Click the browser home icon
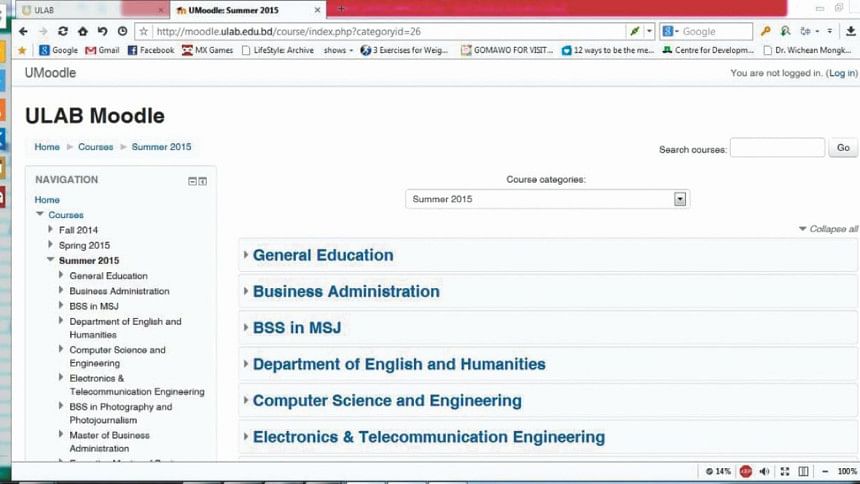Image resolution: width=860 pixels, height=484 pixels. coord(82,31)
